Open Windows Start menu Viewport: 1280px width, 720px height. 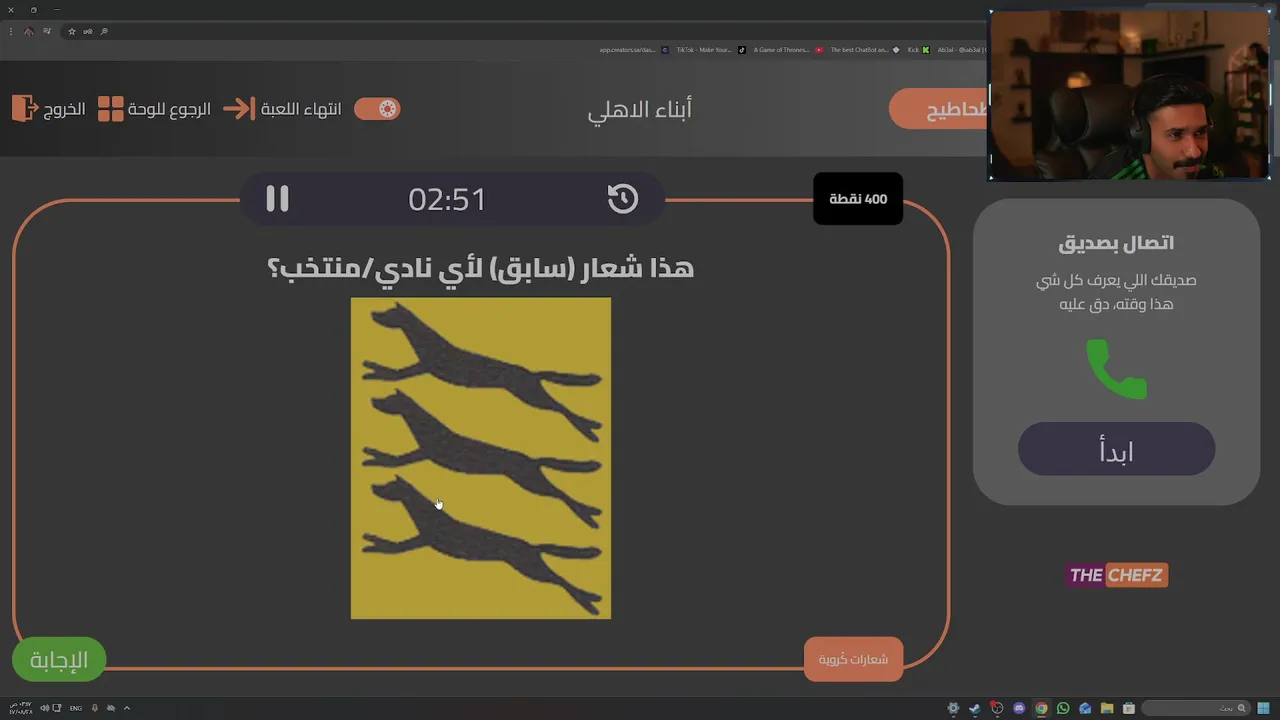1263,708
